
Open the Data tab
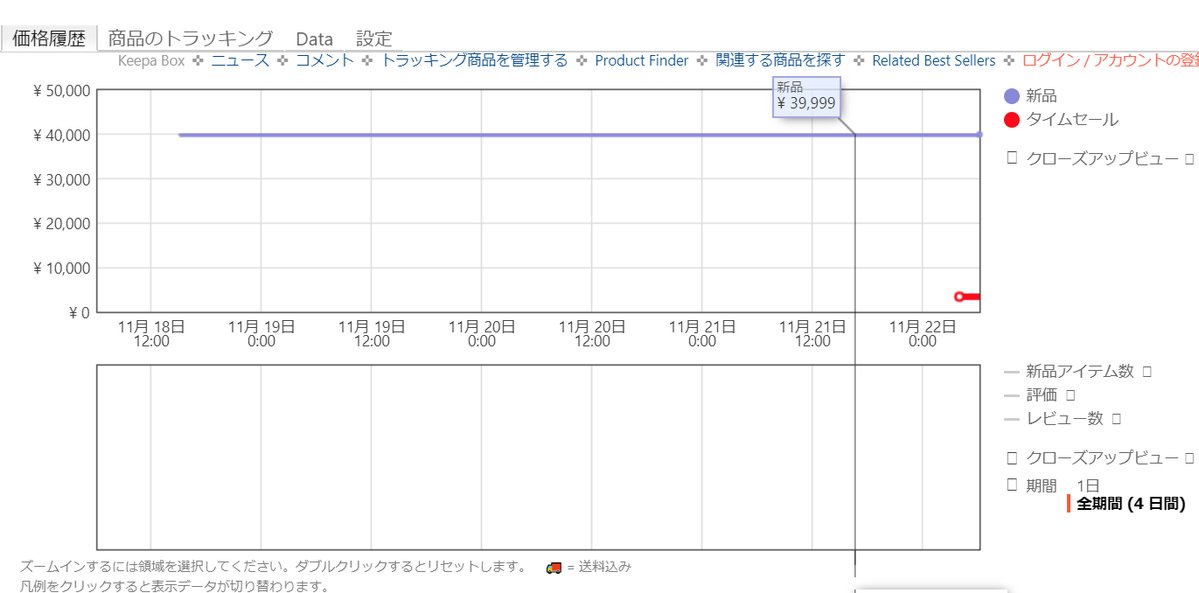point(314,39)
